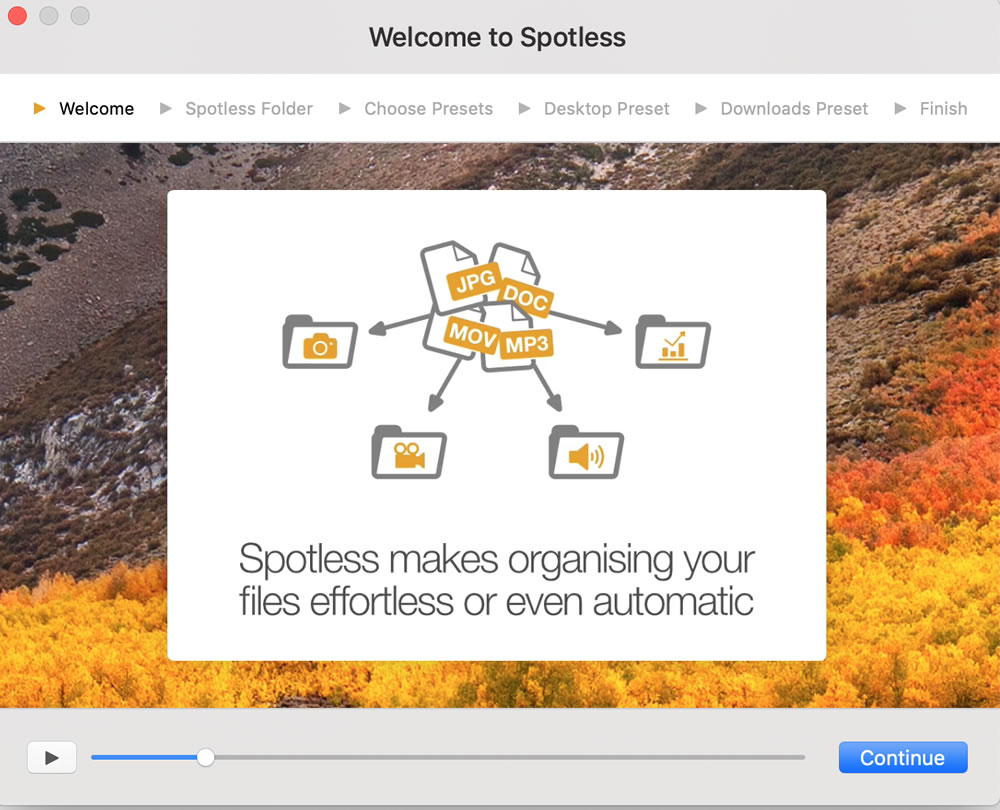The width and height of the screenshot is (1000, 810).
Task: Click the MOV file label
Action: click(x=472, y=334)
